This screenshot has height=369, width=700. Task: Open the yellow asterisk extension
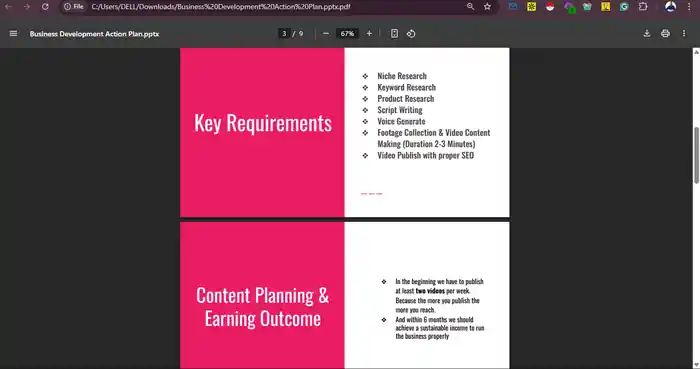(x=531, y=7)
